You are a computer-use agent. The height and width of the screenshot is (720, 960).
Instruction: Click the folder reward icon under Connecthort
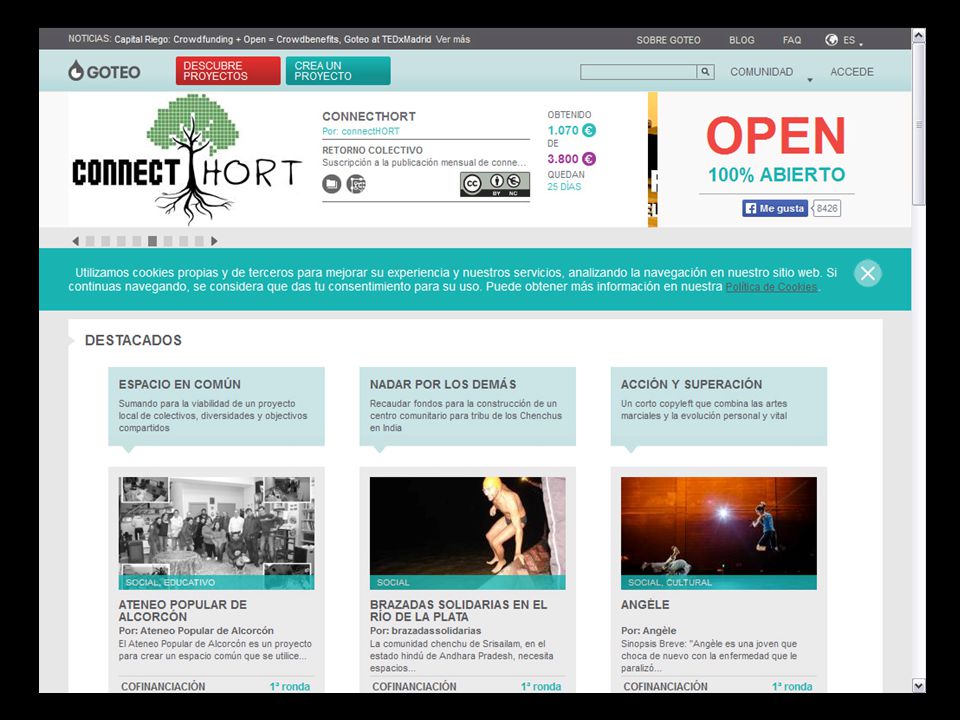coord(331,184)
